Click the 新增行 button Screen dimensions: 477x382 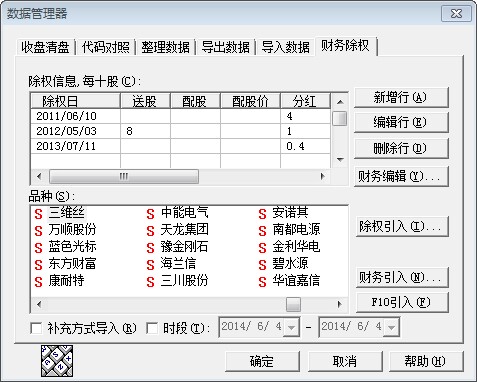tap(401, 98)
